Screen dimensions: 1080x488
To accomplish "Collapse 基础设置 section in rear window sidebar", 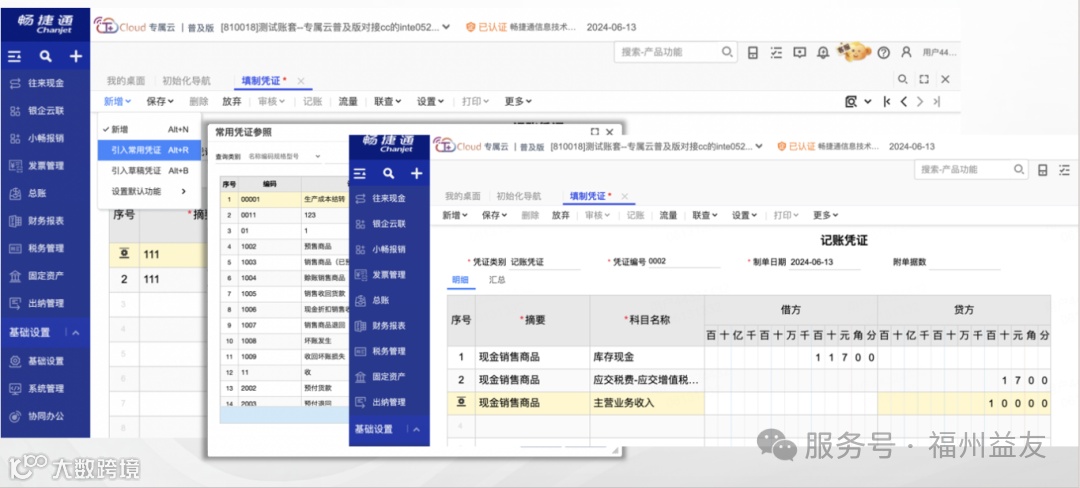I will click(x=76, y=333).
